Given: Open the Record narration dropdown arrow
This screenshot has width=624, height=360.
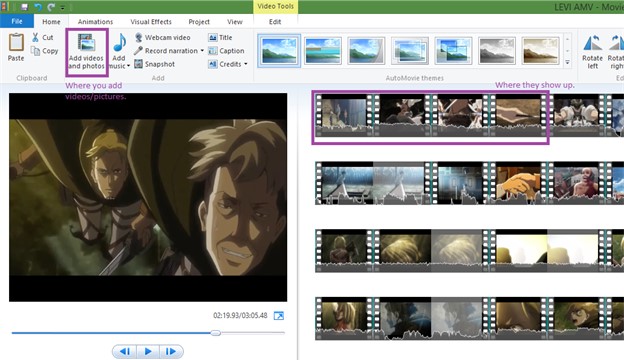Looking at the screenshot, I should tap(202, 51).
